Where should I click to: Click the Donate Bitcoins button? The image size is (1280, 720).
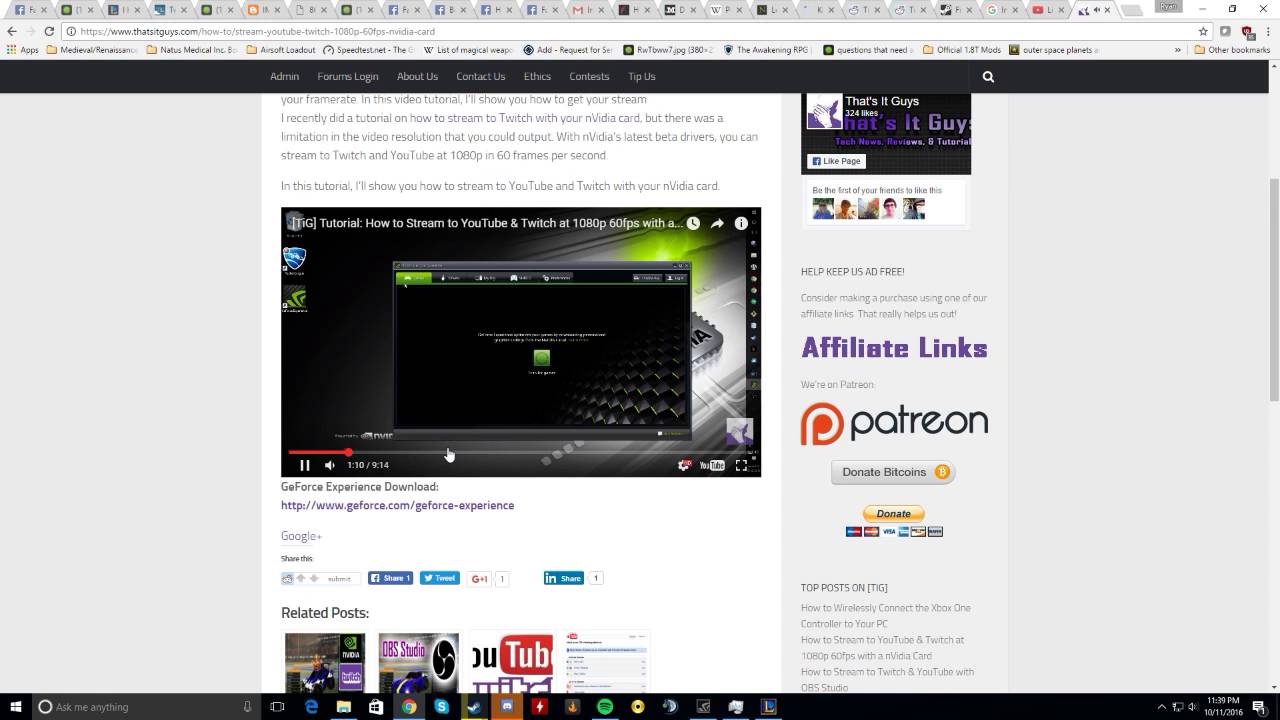coord(893,472)
